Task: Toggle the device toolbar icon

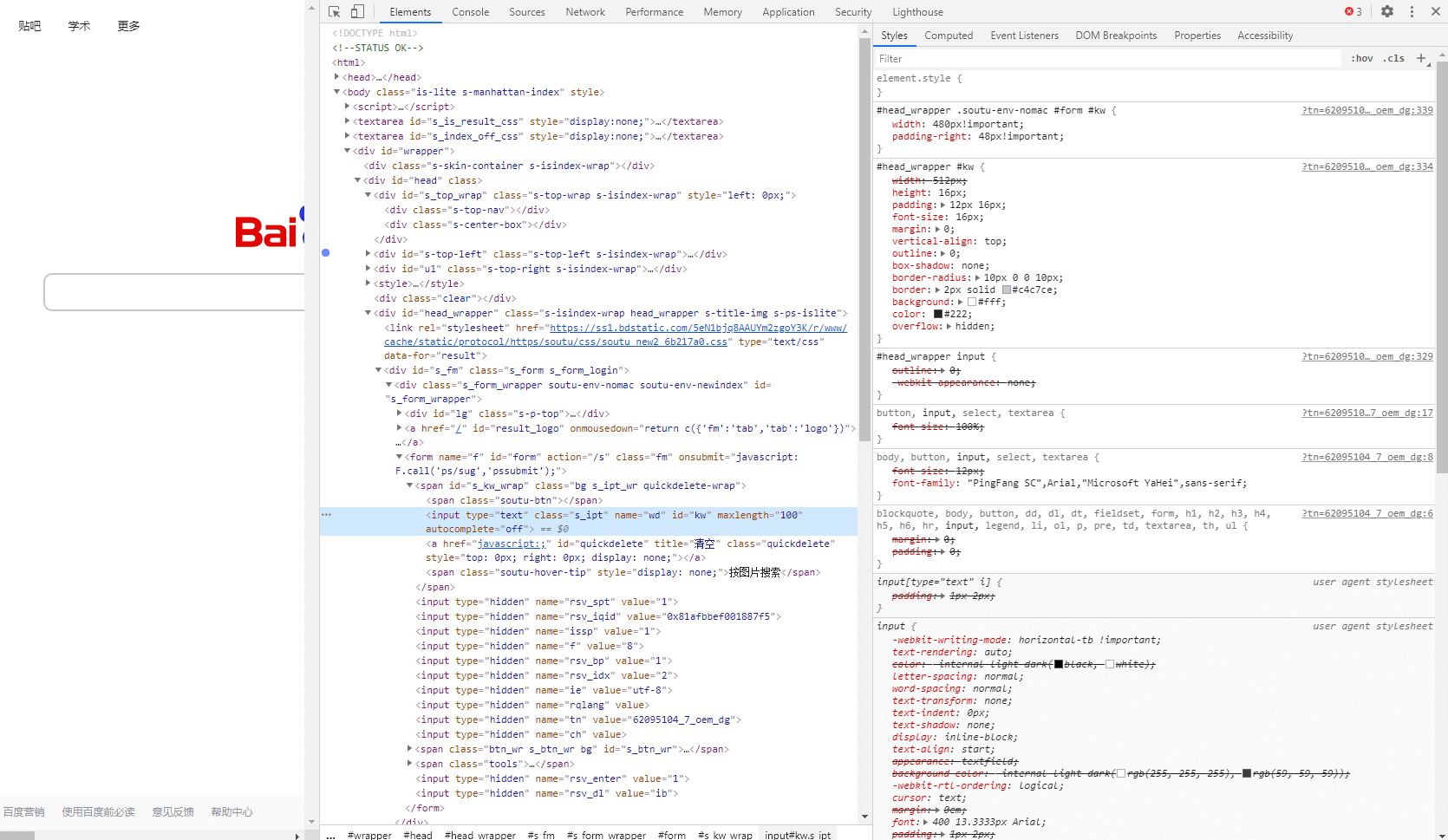Action: click(357, 12)
